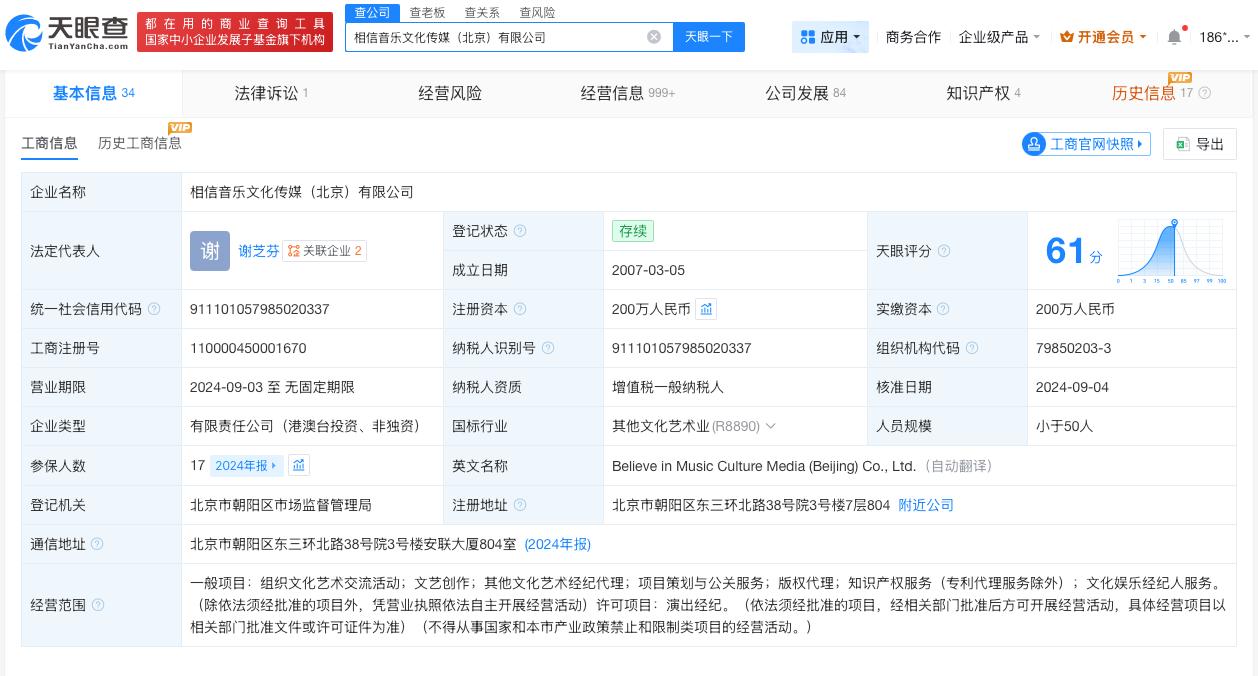Click inside the company search input field
The width and height of the screenshot is (1258, 676).
pyautogui.click(x=500, y=37)
